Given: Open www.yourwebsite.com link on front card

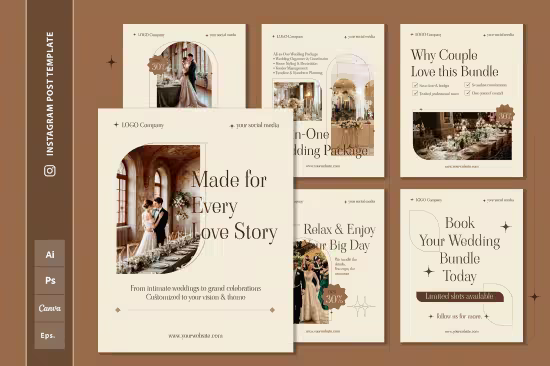Looking at the screenshot, I should pos(195,336).
